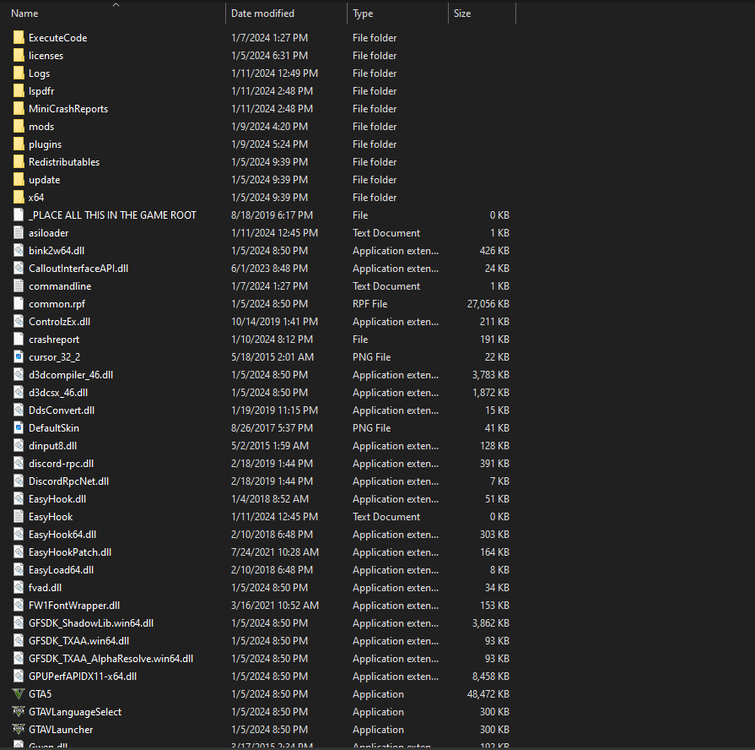Select the DdsConvert.dll file name
Viewport: 755px width, 750px height.
coord(62,411)
